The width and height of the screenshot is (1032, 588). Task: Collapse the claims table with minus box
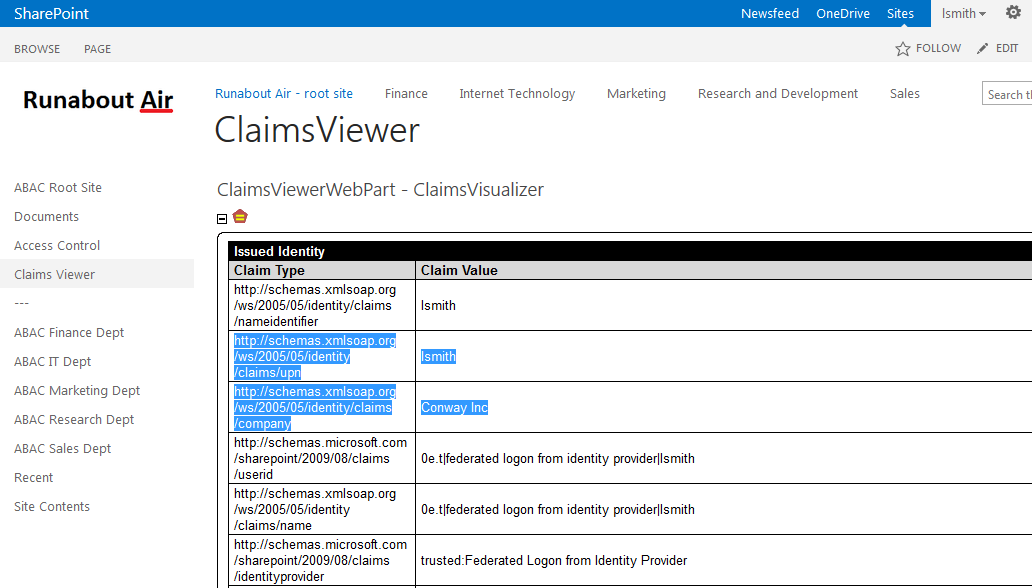pos(222,219)
